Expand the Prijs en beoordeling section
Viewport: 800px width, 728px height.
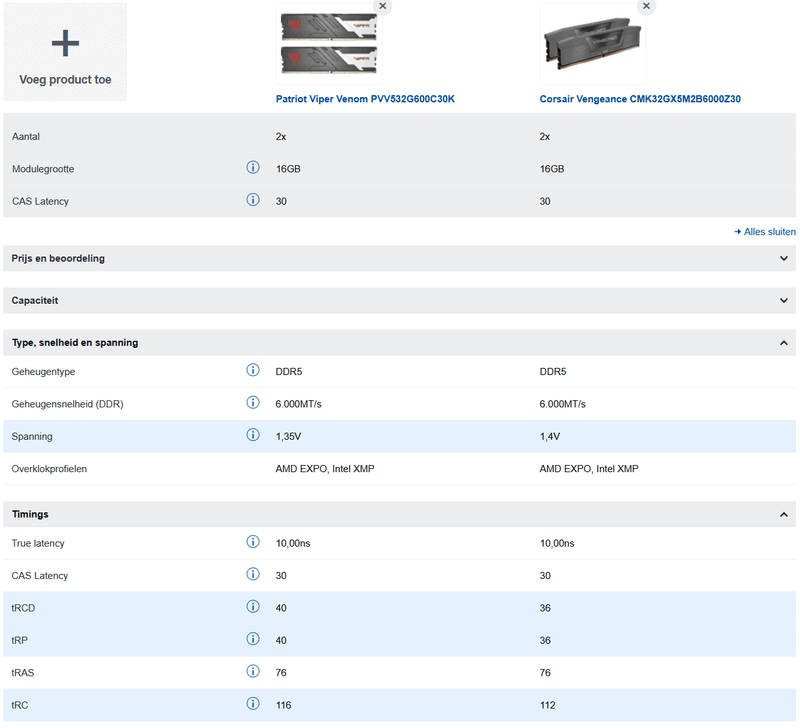tap(399, 259)
